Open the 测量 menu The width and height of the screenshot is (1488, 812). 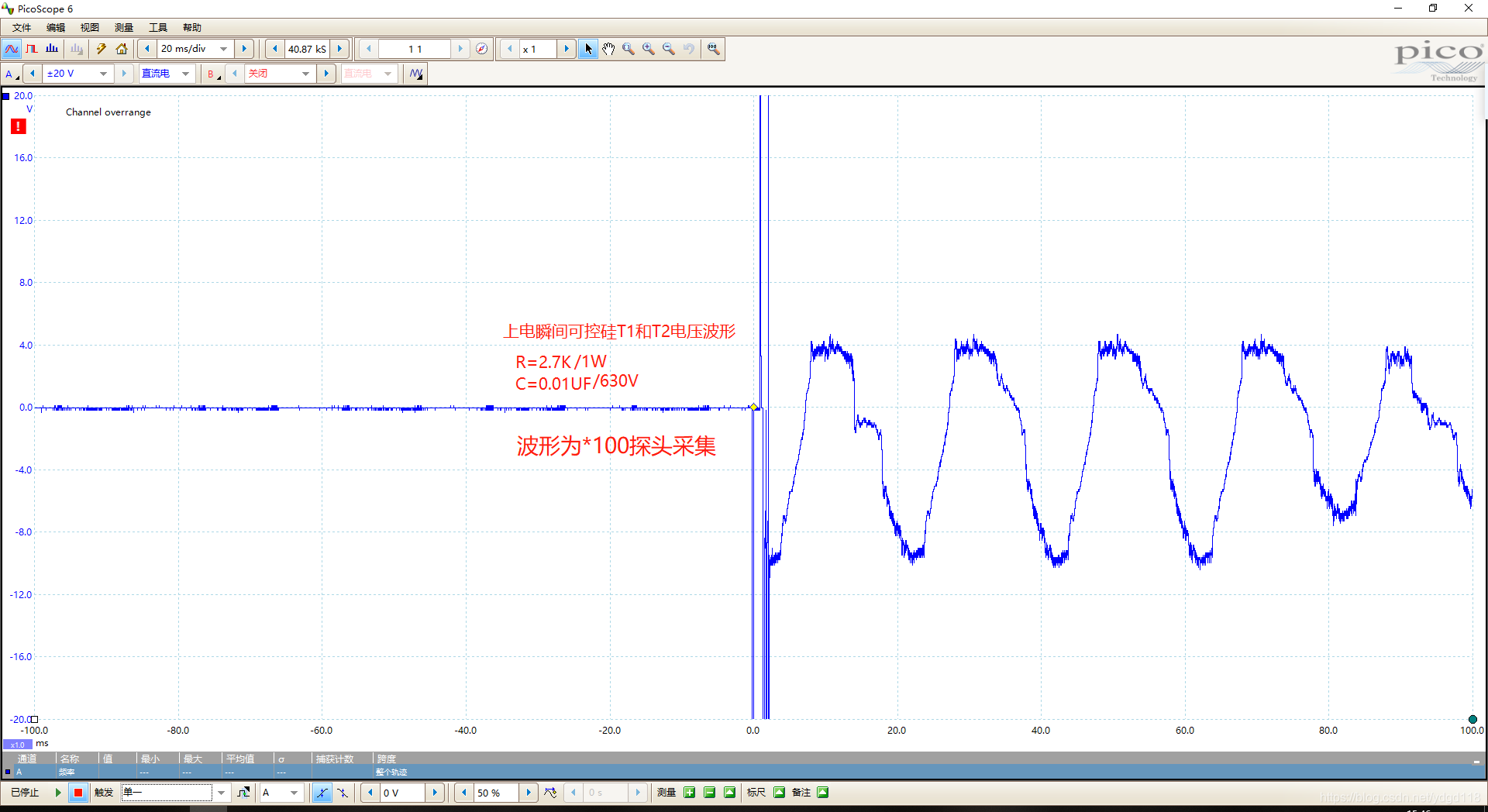[x=124, y=28]
